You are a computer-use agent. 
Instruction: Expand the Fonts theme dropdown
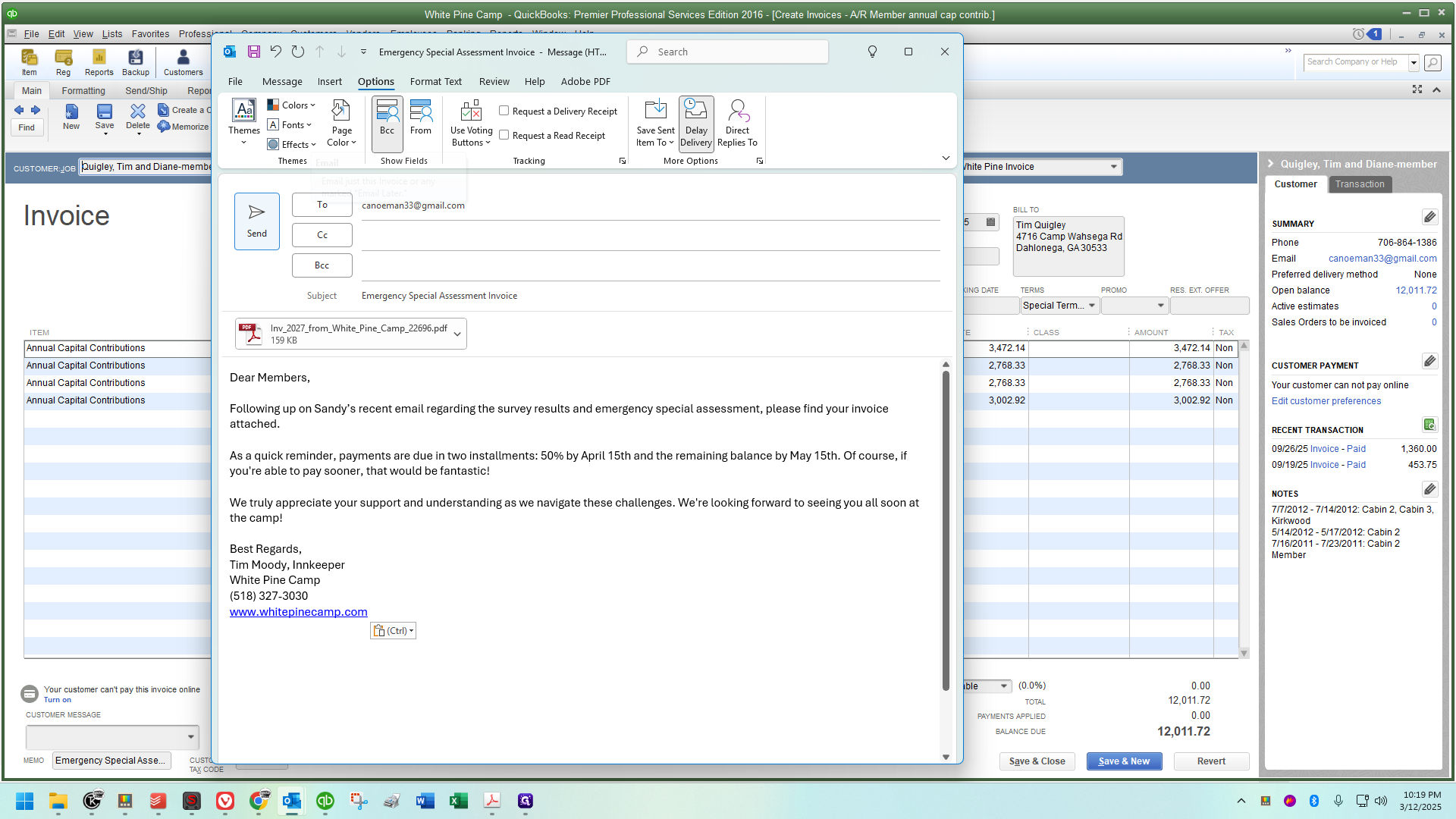click(290, 125)
